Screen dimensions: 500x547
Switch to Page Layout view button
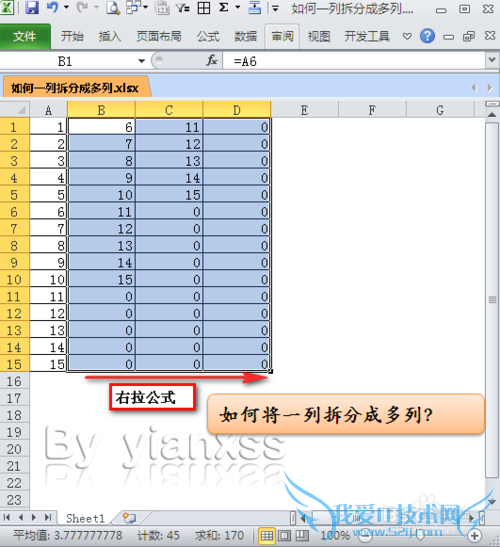click(284, 535)
